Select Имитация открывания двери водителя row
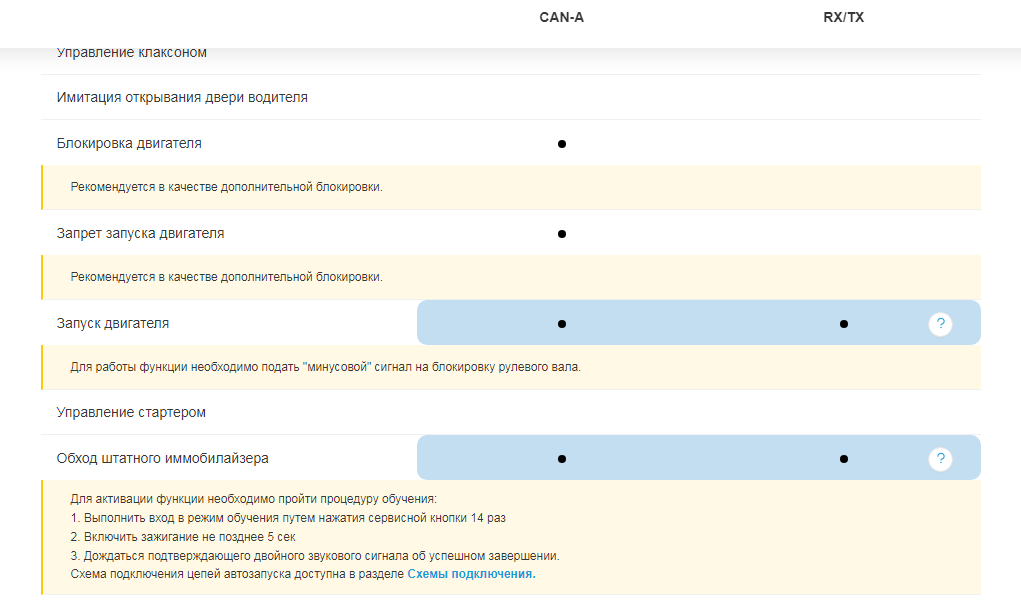Viewport: 1021px width, 608px height. pos(182,98)
